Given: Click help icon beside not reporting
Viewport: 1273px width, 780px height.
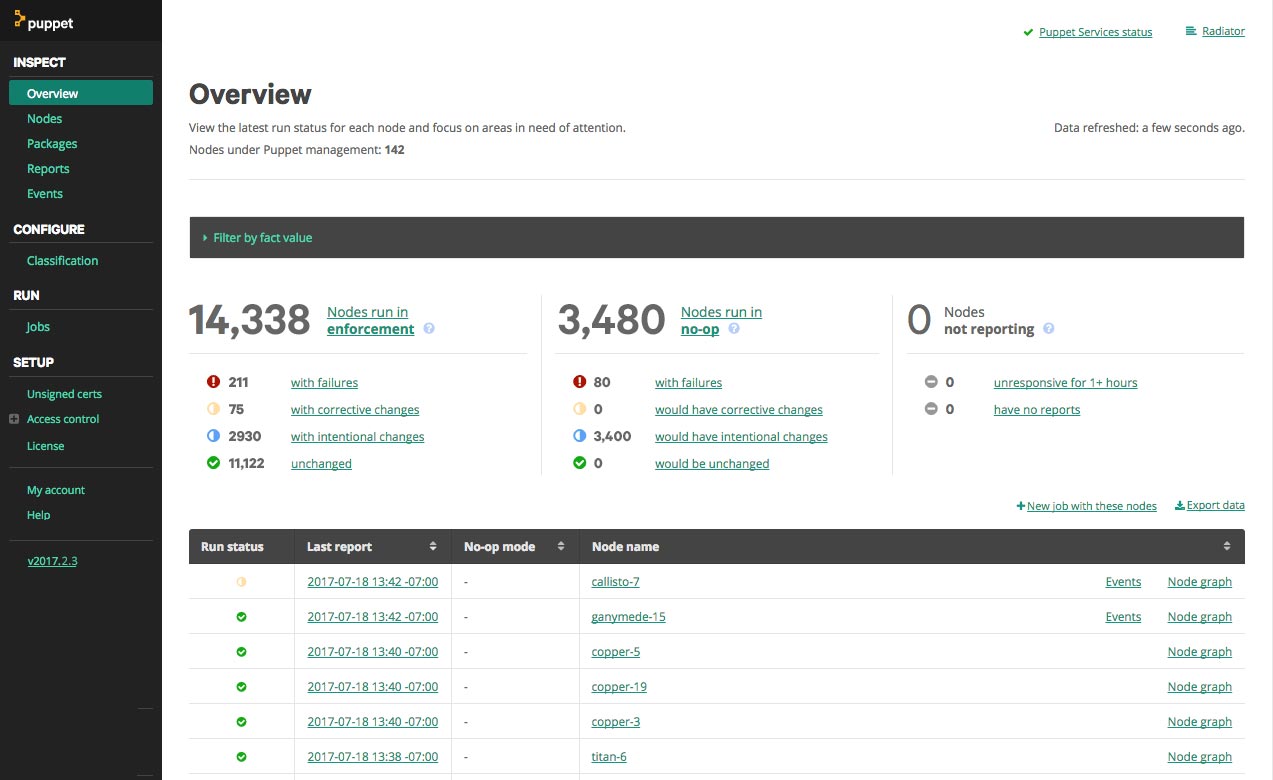Looking at the screenshot, I should pos(1049,329).
